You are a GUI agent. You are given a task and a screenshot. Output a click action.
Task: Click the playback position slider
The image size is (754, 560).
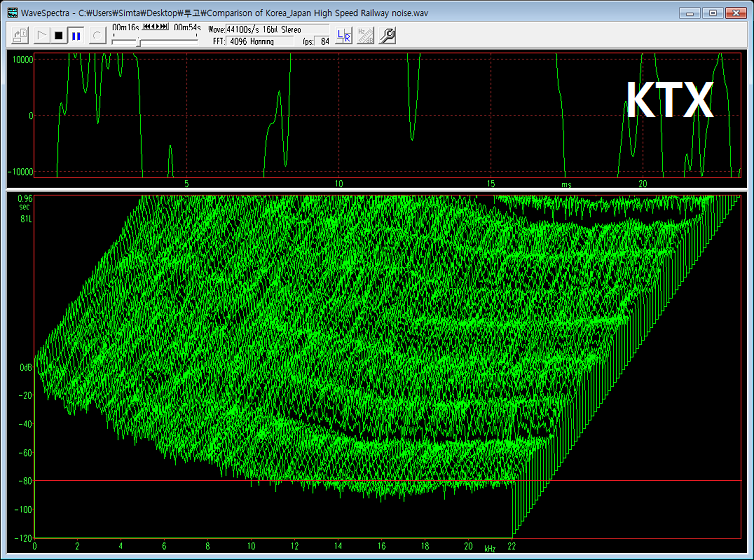pos(138,42)
